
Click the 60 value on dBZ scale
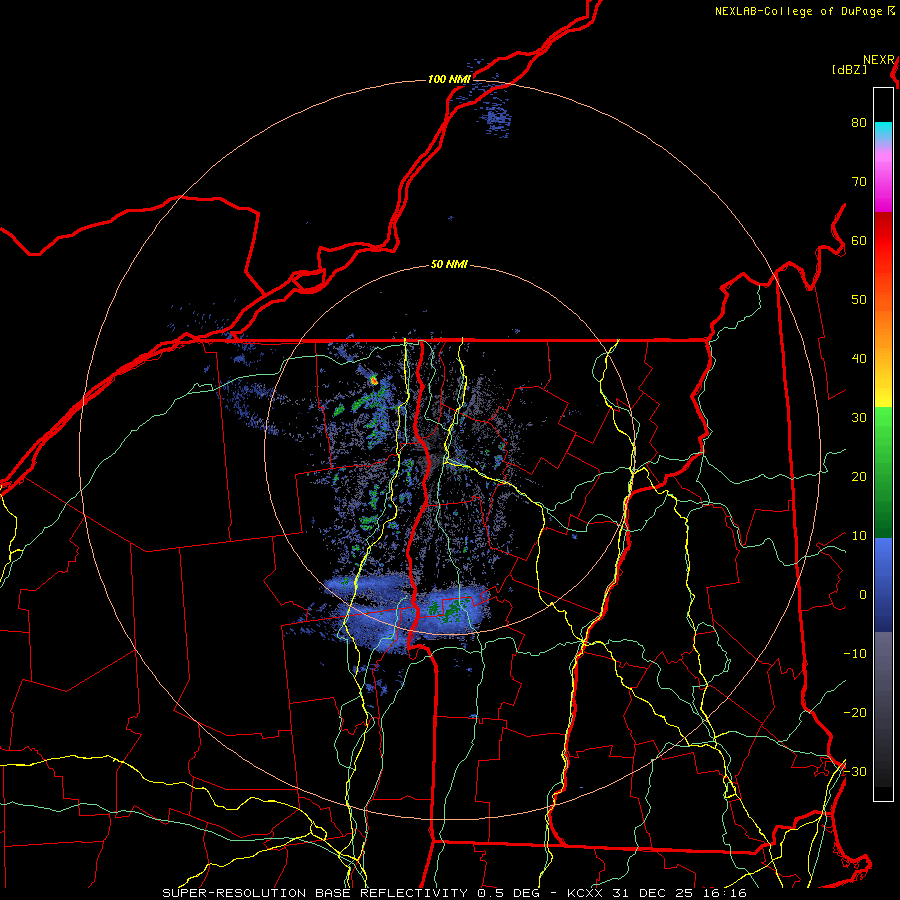(859, 240)
